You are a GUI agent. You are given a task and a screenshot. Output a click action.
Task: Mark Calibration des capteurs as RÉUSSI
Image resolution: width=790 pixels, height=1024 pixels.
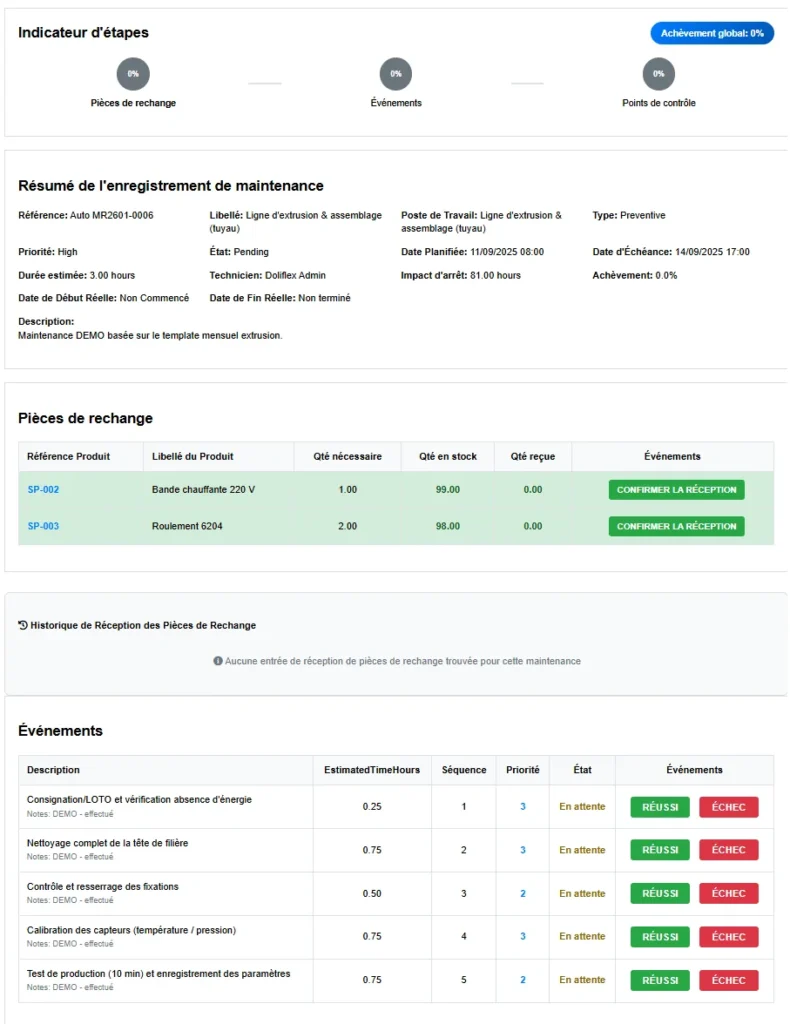659,937
